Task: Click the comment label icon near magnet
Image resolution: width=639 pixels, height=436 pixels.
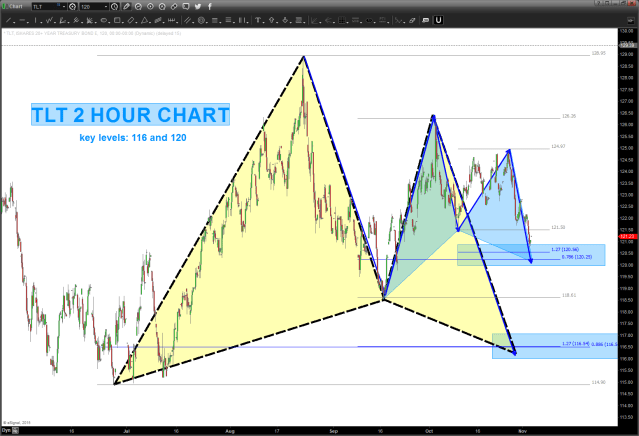Action: click(425, 20)
